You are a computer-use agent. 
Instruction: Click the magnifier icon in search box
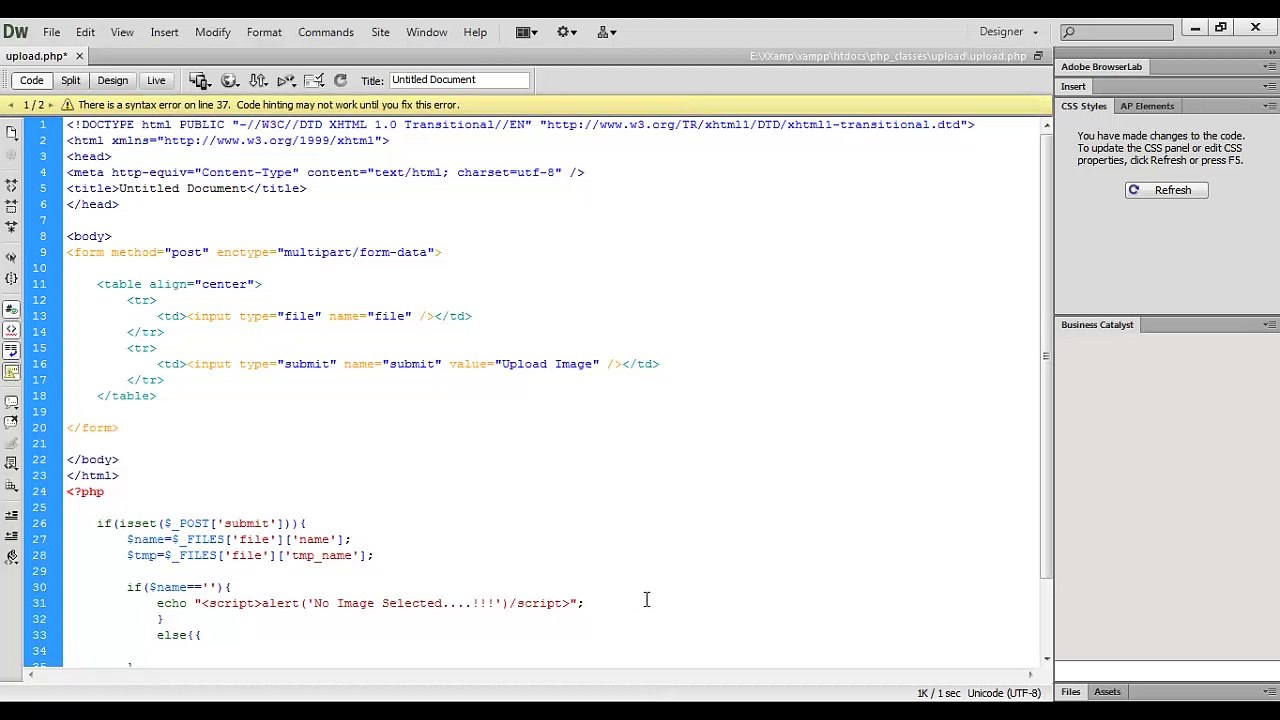point(1069,32)
